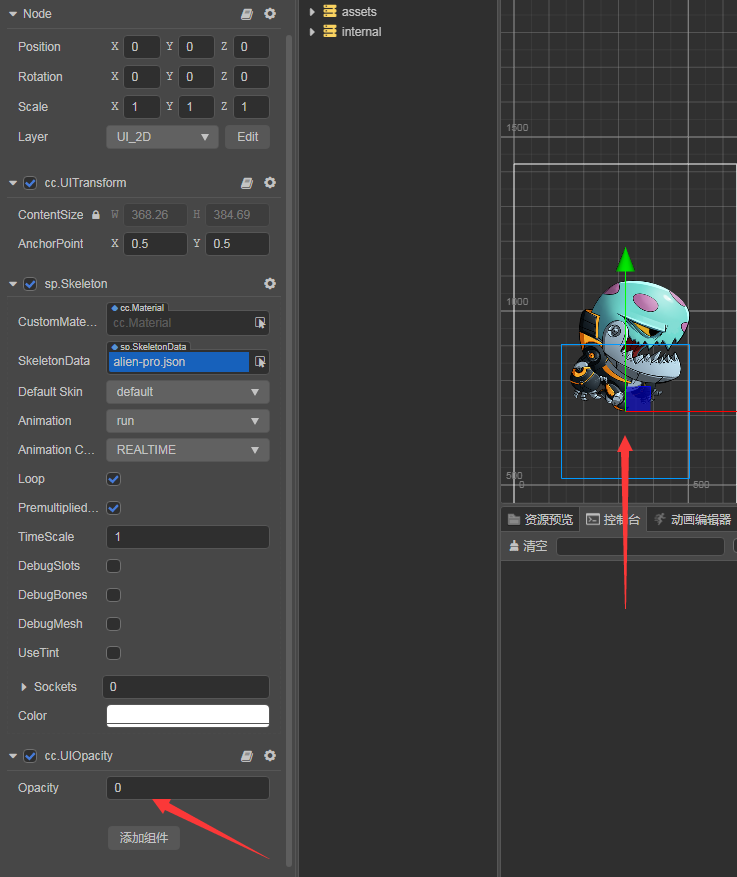Click the 添加组件 button
Image resolution: width=737 pixels, height=877 pixels.
(144, 838)
